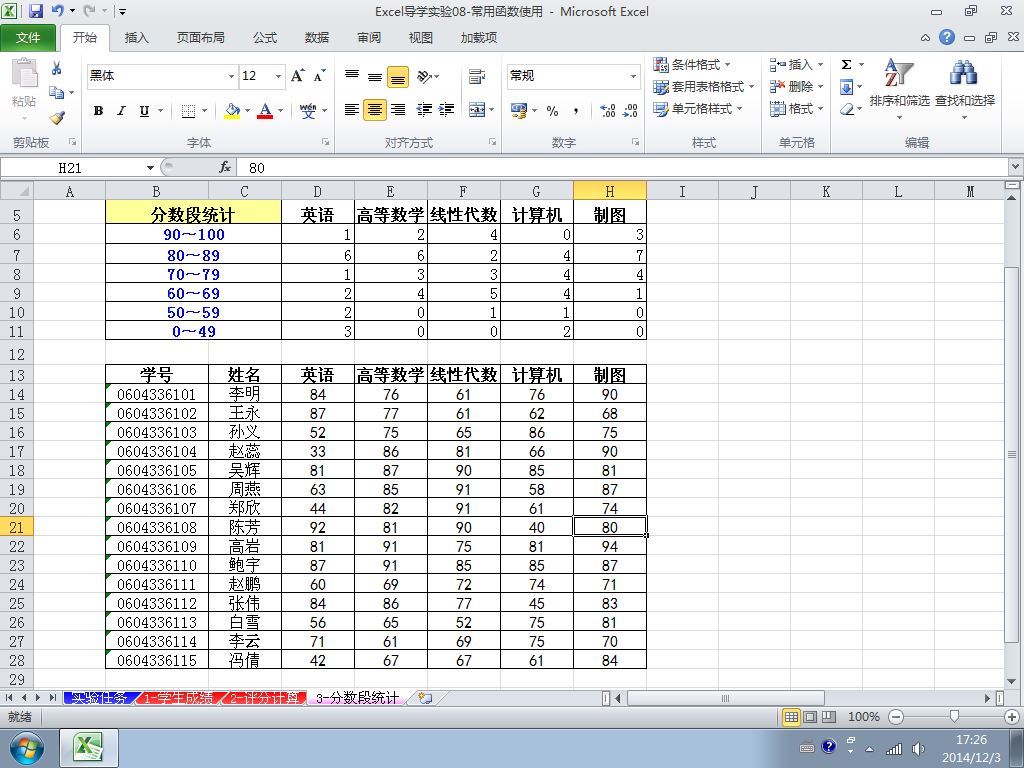Increase decimal places
1024x768 pixels.
pyautogui.click(x=607, y=111)
